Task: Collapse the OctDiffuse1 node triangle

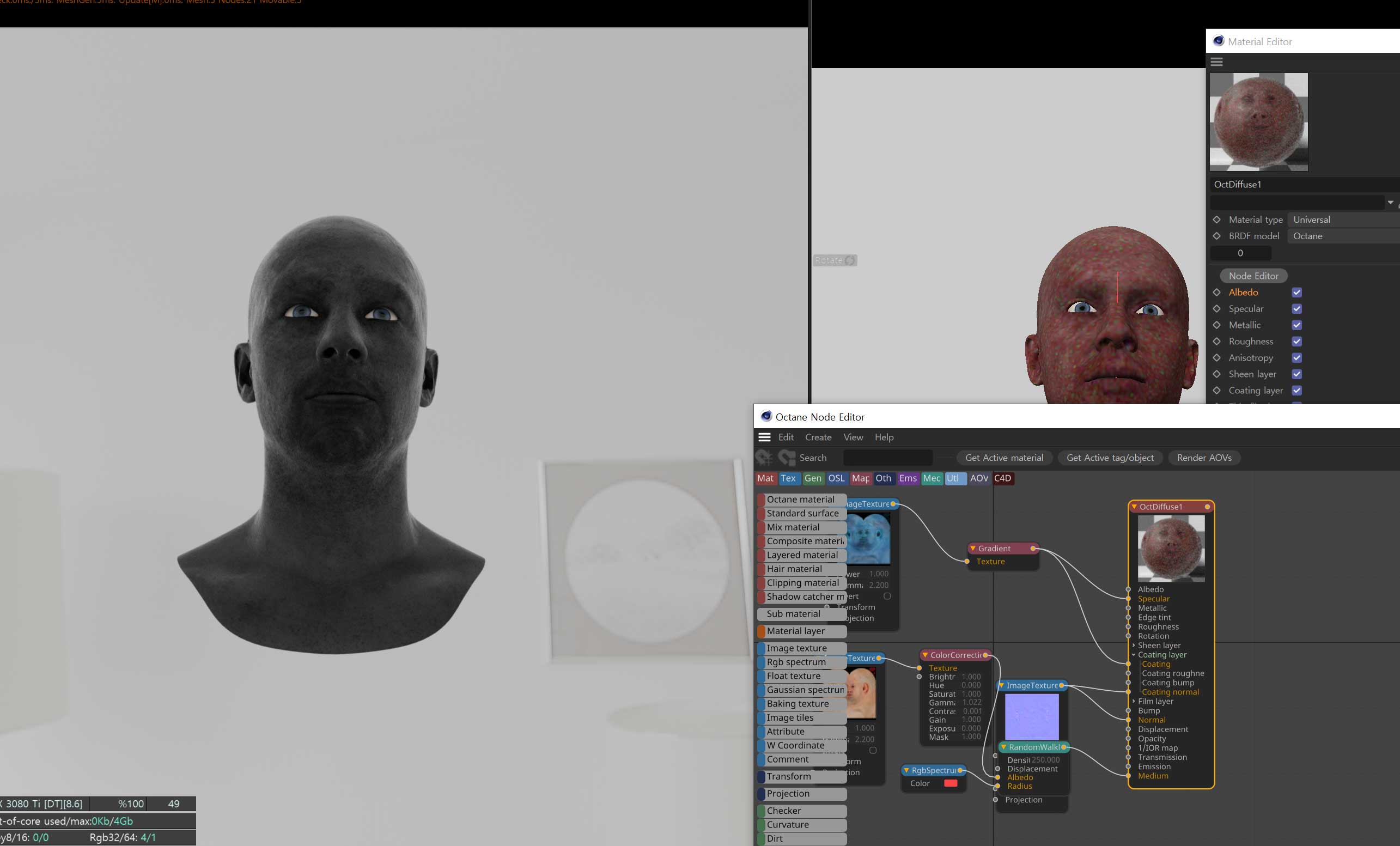Action: tap(1134, 507)
